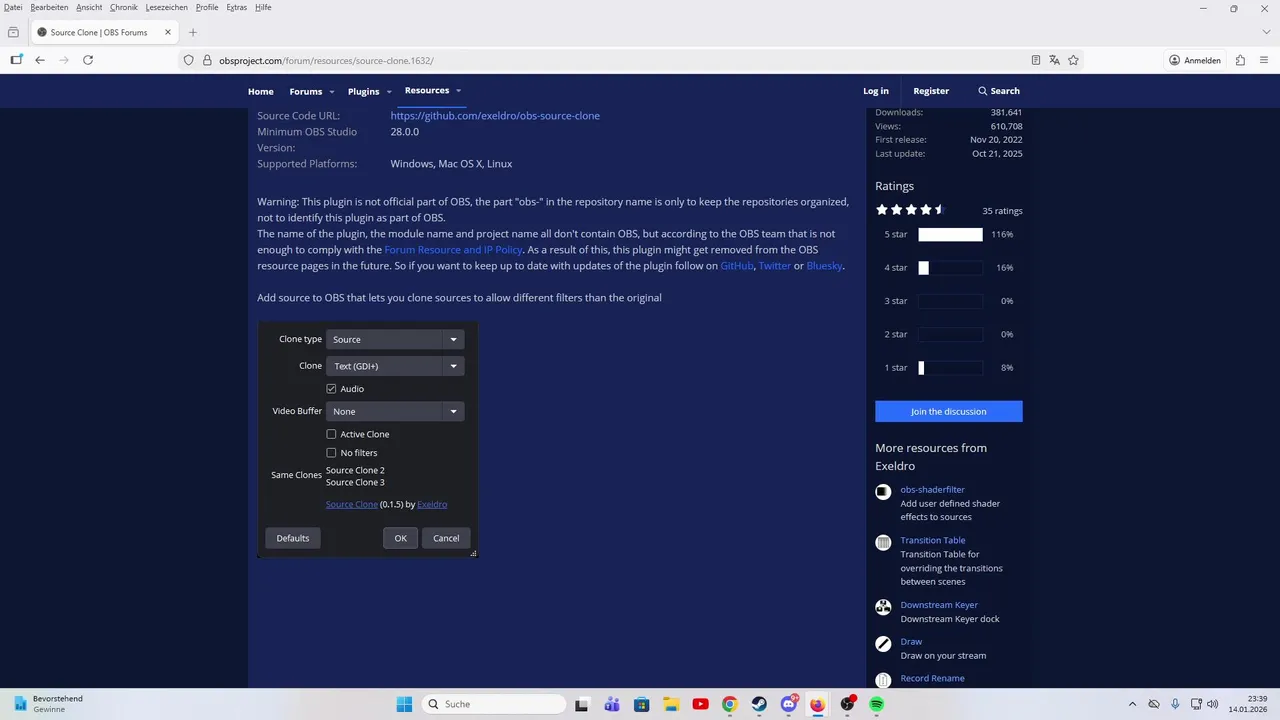The width and height of the screenshot is (1280, 720).
Task: Open the Chrome icon in the taskbar
Action: [730, 704]
